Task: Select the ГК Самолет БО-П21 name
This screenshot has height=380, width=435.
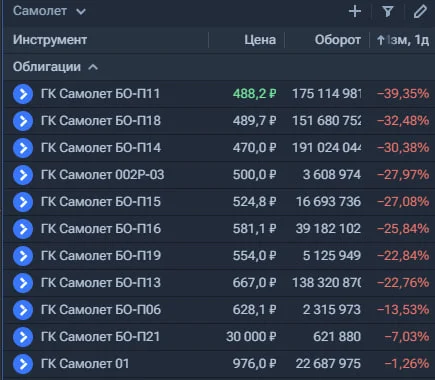Action: pos(100,337)
